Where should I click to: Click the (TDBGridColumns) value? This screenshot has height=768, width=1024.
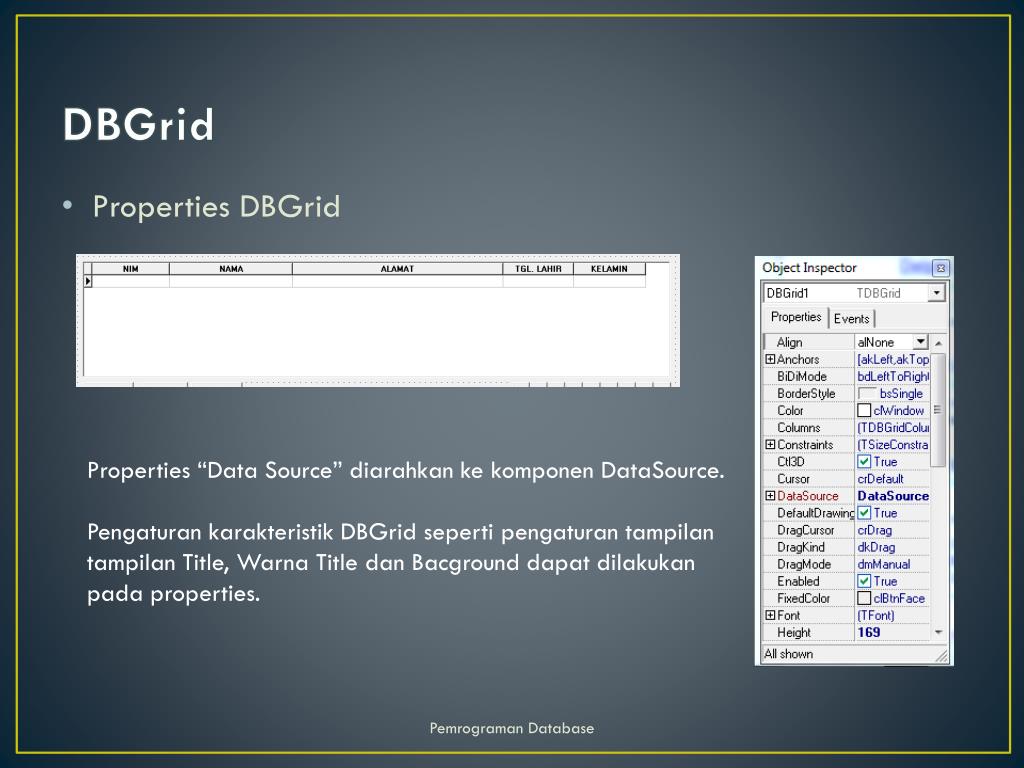tap(893, 428)
